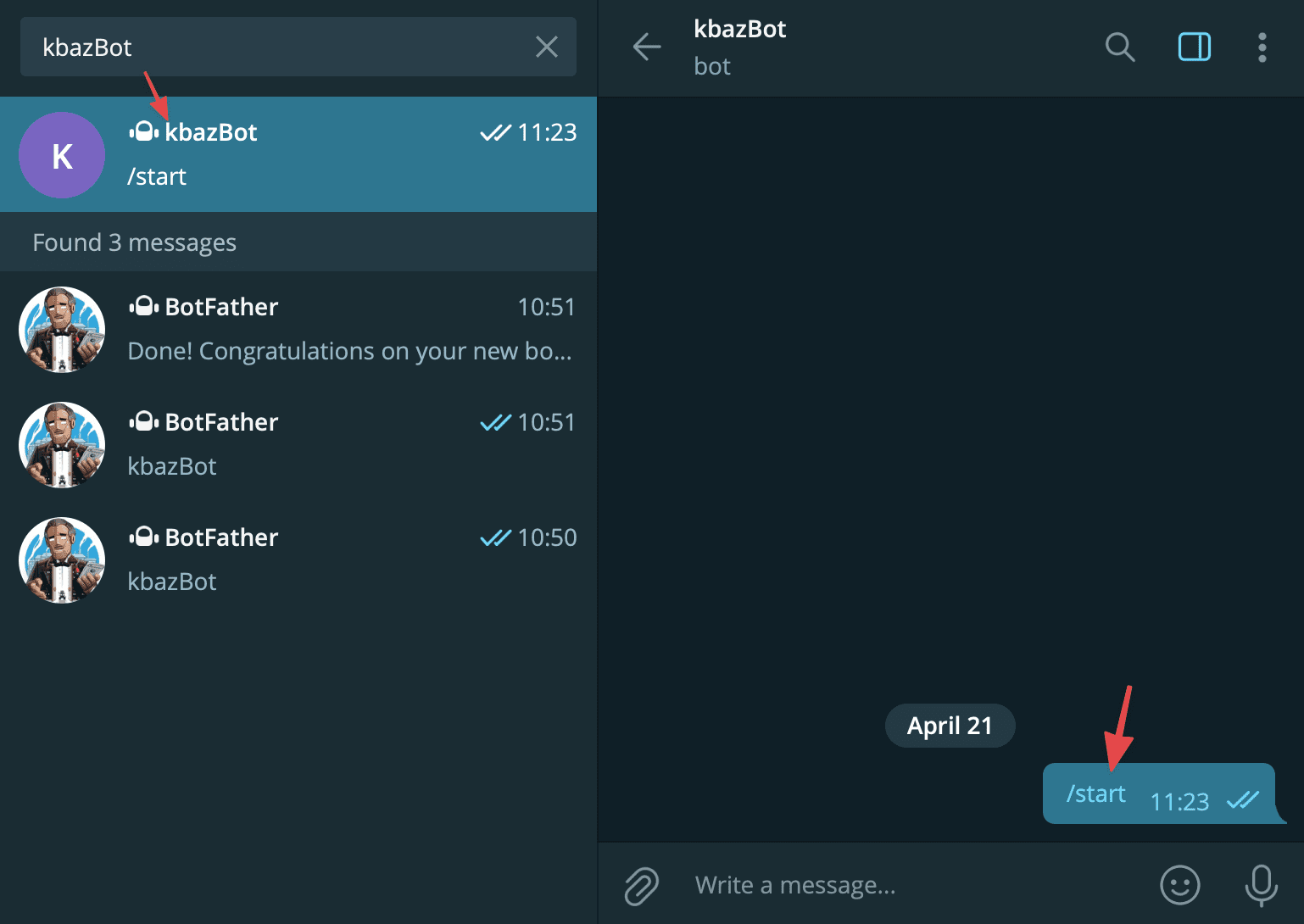Click the Found 3 messages label
Image resolution: width=1304 pixels, height=924 pixels.
coord(134,242)
